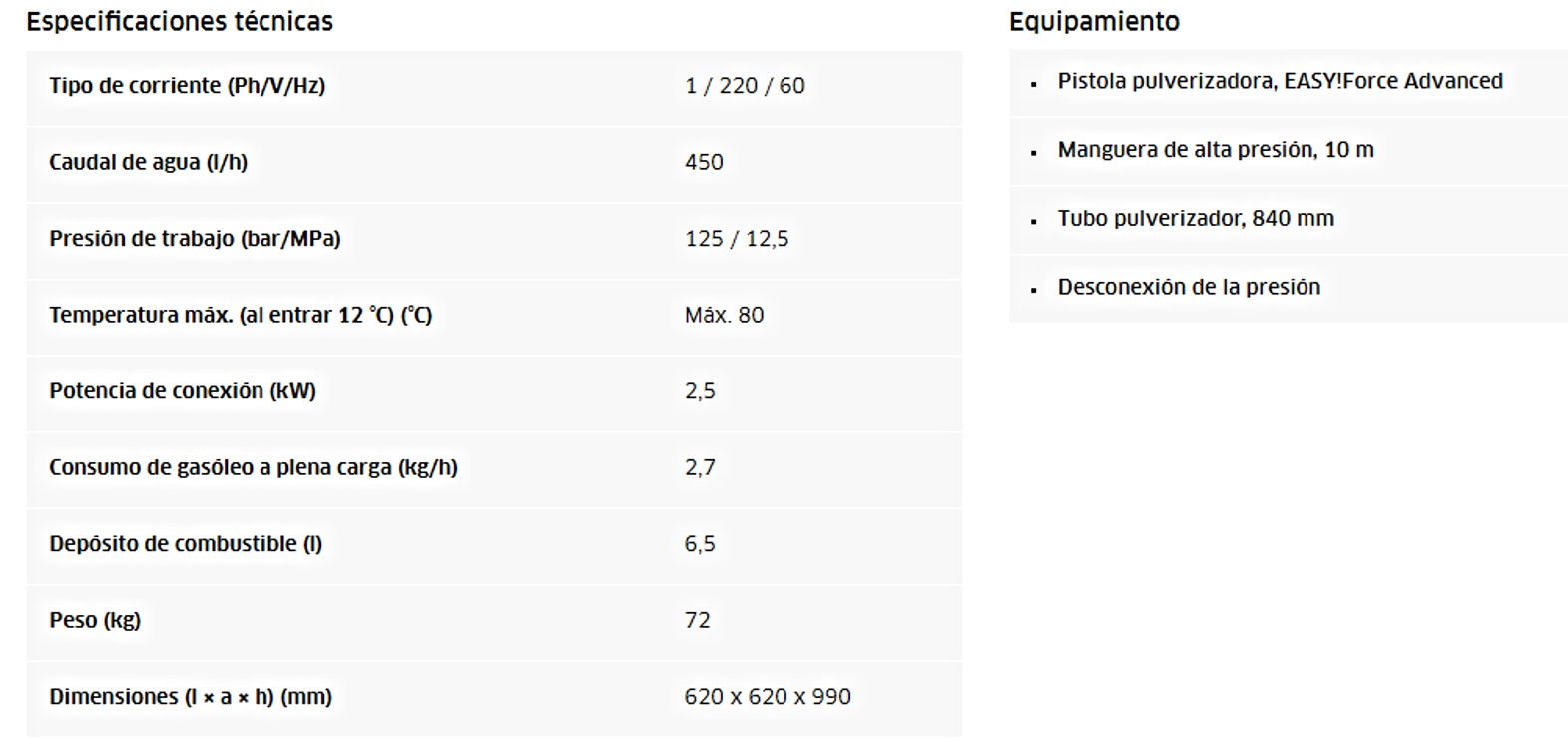This screenshot has width=1568, height=738.
Task: Click the Peso (kg) row label
Action: tap(95, 620)
